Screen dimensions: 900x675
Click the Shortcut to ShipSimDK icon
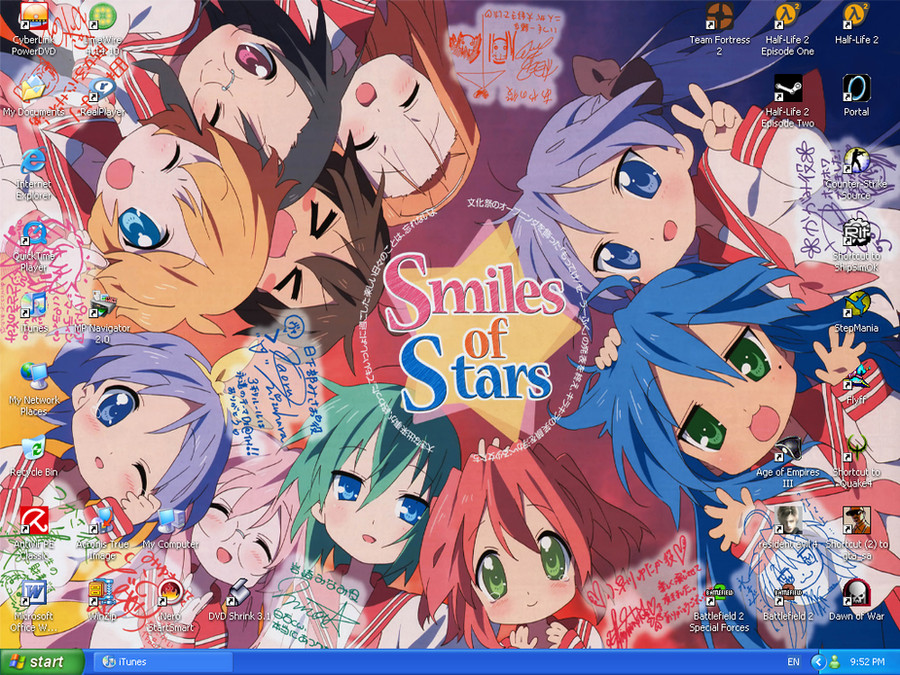pyautogui.click(x=856, y=234)
